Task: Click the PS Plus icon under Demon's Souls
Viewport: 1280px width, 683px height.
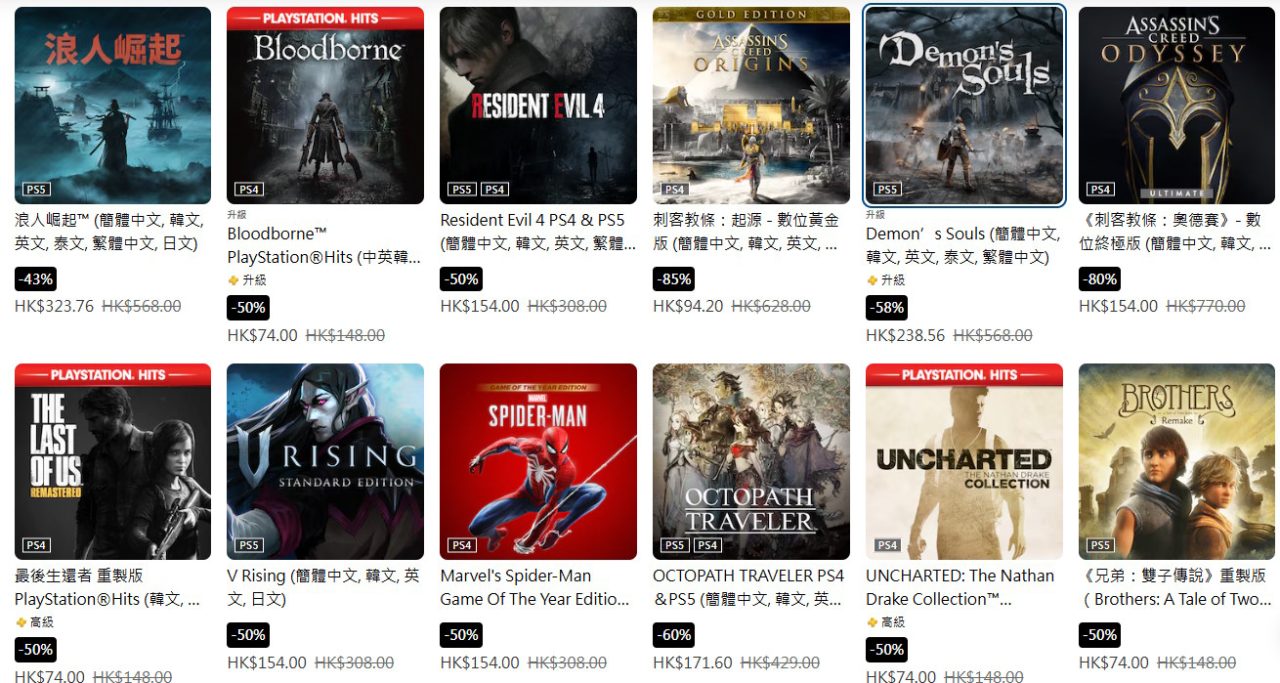Action: pos(872,280)
